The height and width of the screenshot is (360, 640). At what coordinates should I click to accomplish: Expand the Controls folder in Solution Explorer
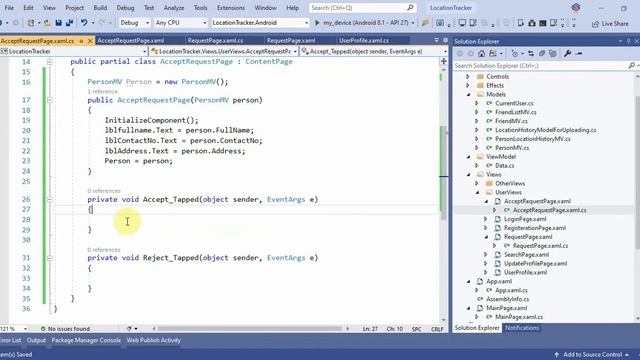(x=468, y=77)
